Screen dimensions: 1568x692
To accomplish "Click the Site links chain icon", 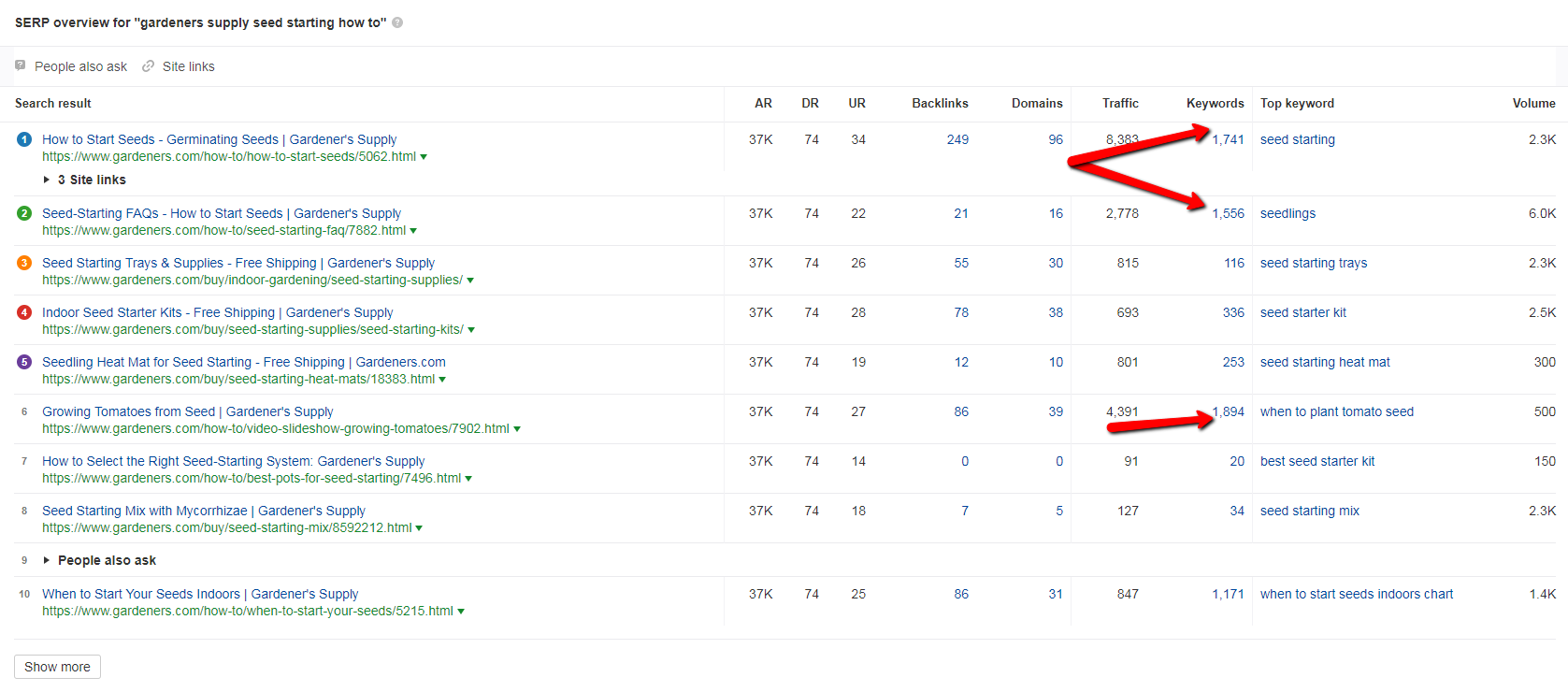I will (x=148, y=66).
